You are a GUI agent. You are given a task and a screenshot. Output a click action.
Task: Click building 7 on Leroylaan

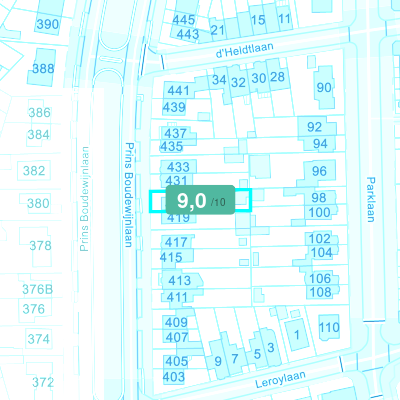coord(235,359)
